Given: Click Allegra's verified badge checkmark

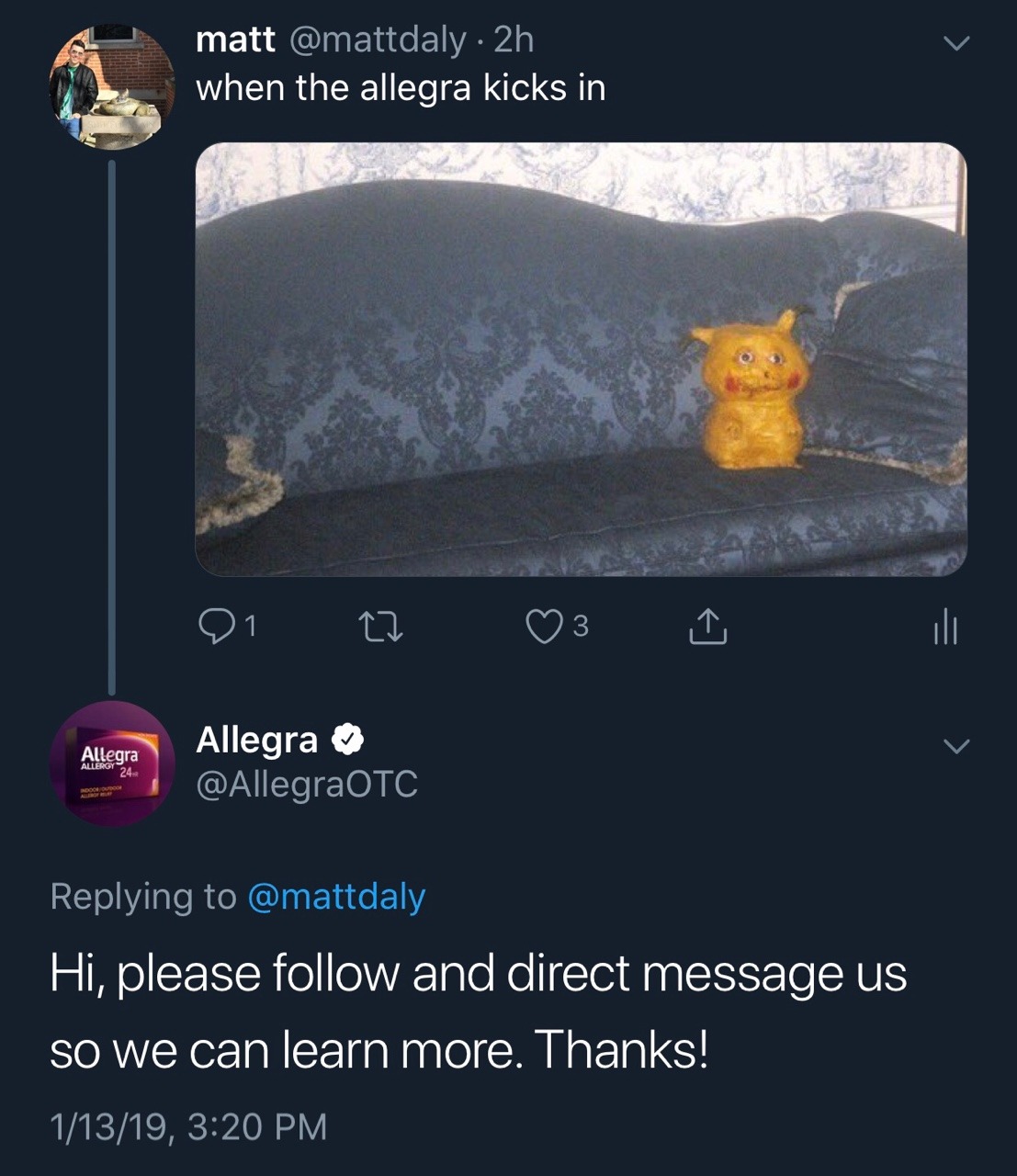Looking at the screenshot, I should point(347,740).
